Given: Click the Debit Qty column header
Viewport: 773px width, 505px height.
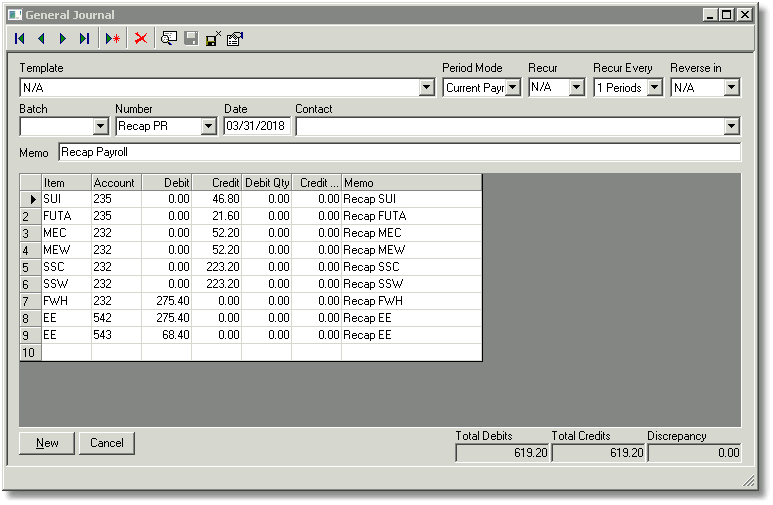Looking at the screenshot, I should click(267, 182).
